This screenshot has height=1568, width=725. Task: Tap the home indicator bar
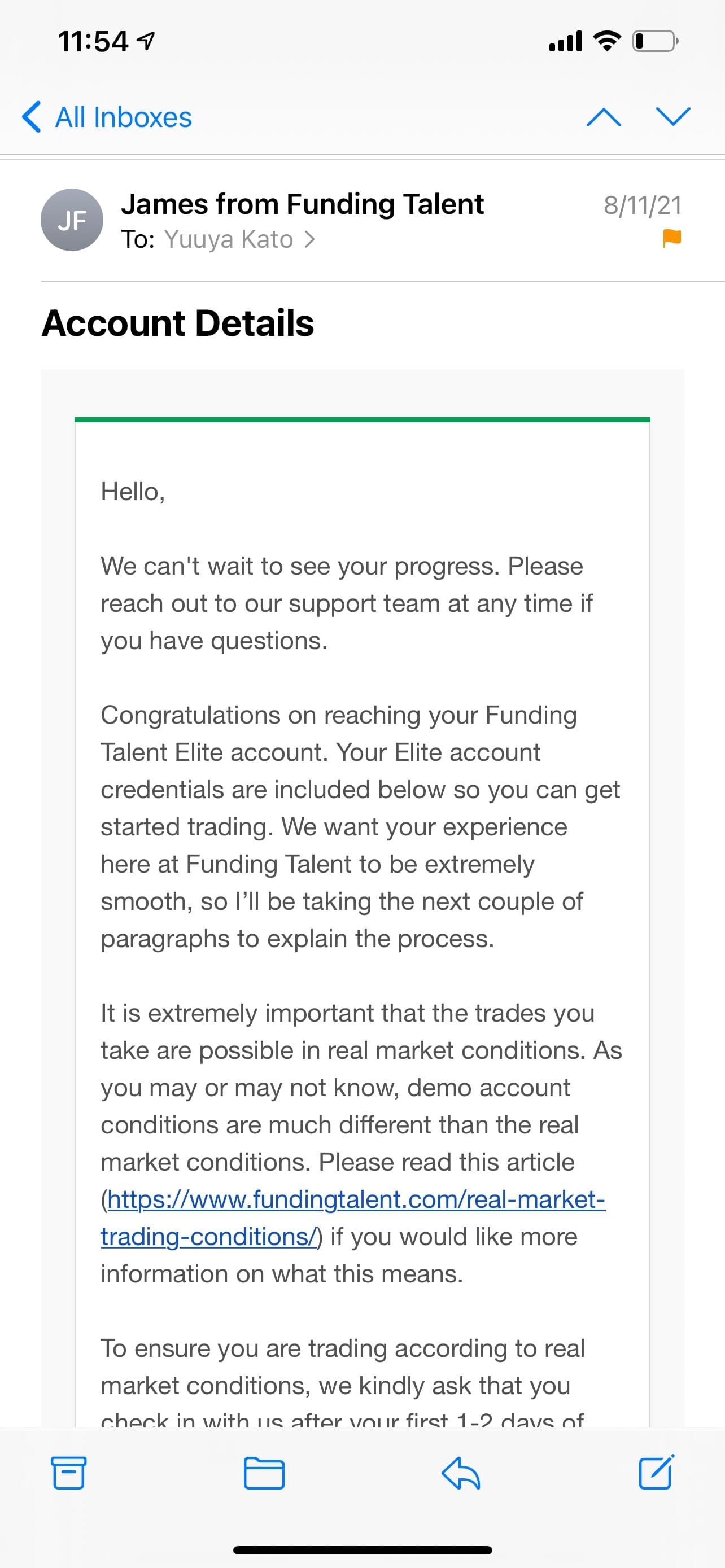[363, 1550]
